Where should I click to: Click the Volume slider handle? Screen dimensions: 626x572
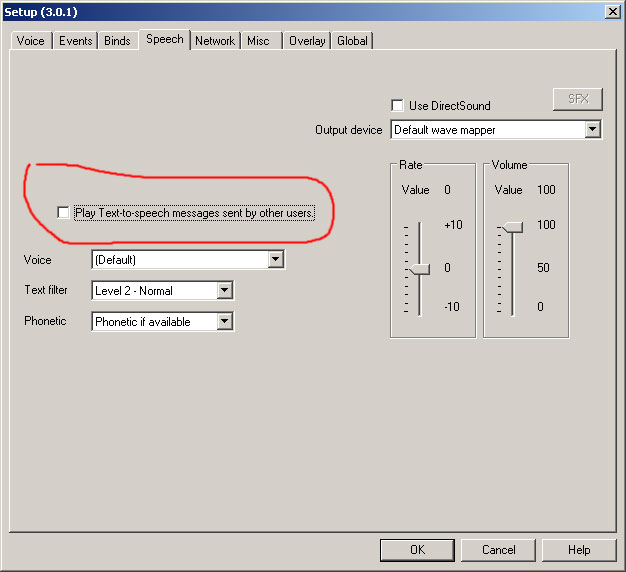[512, 227]
